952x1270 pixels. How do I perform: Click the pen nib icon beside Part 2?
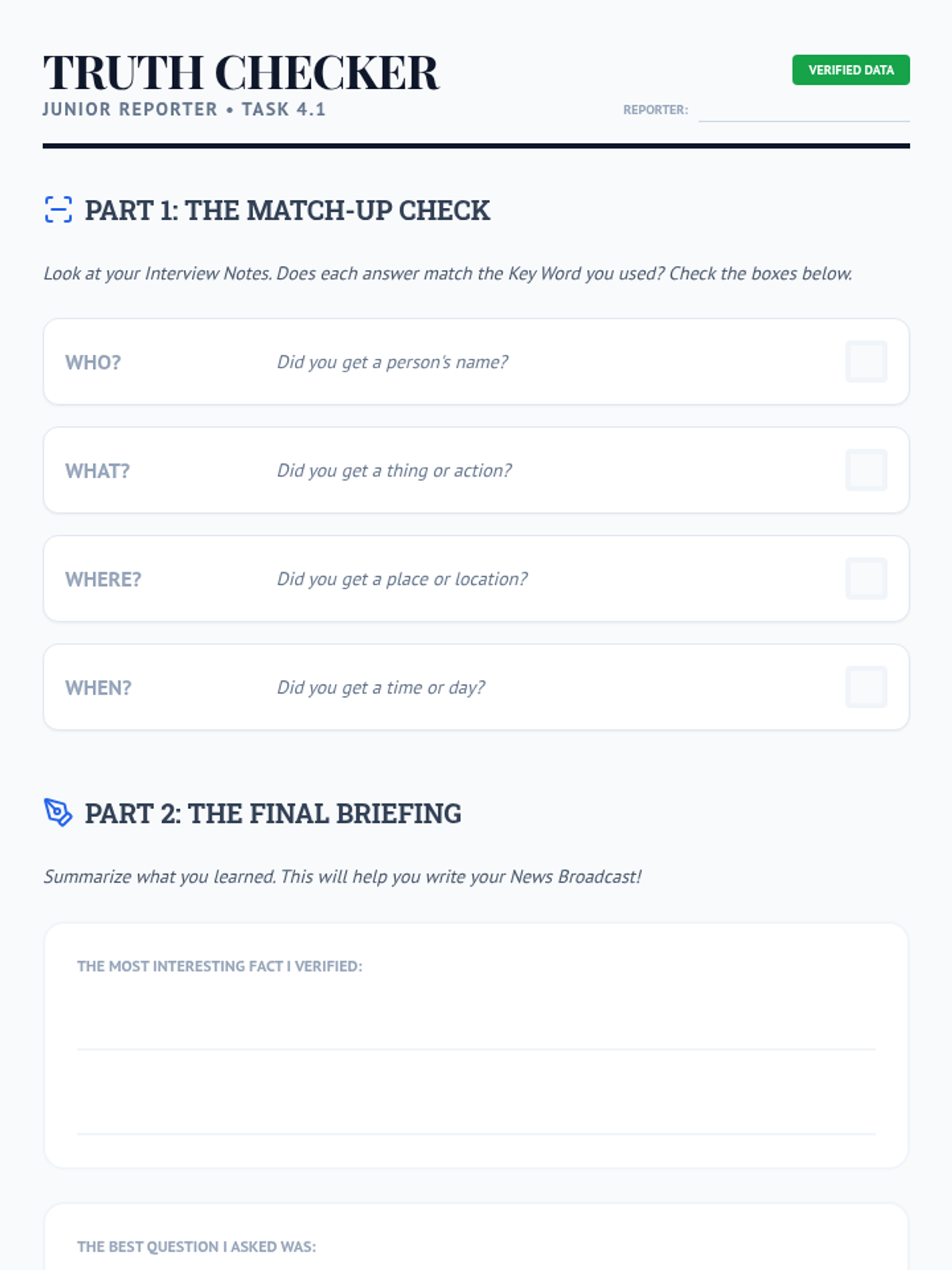58,813
